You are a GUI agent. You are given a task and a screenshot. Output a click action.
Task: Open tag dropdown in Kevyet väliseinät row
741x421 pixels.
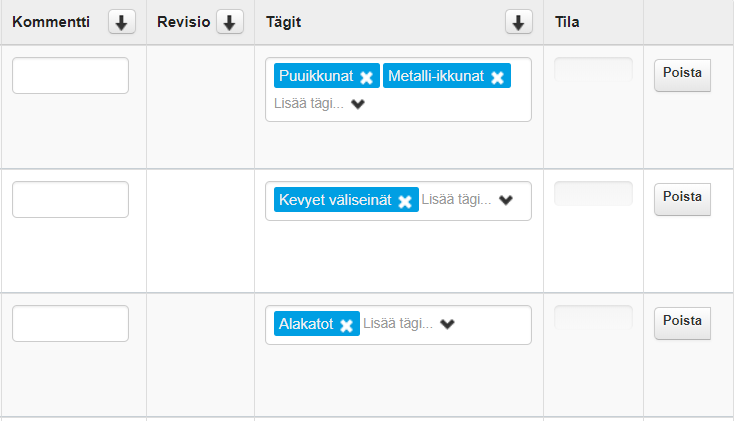coord(506,200)
